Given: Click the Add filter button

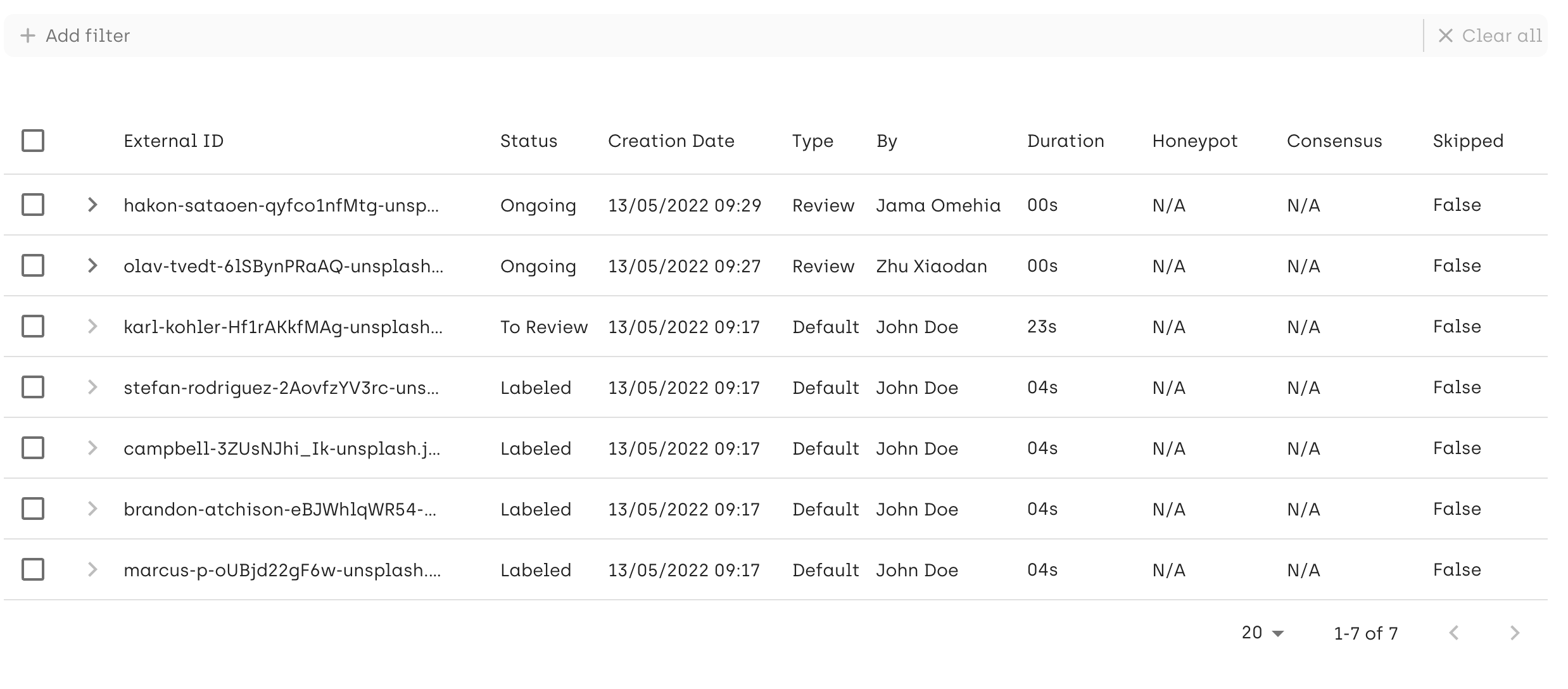Looking at the screenshot, I should click(87, 35).
